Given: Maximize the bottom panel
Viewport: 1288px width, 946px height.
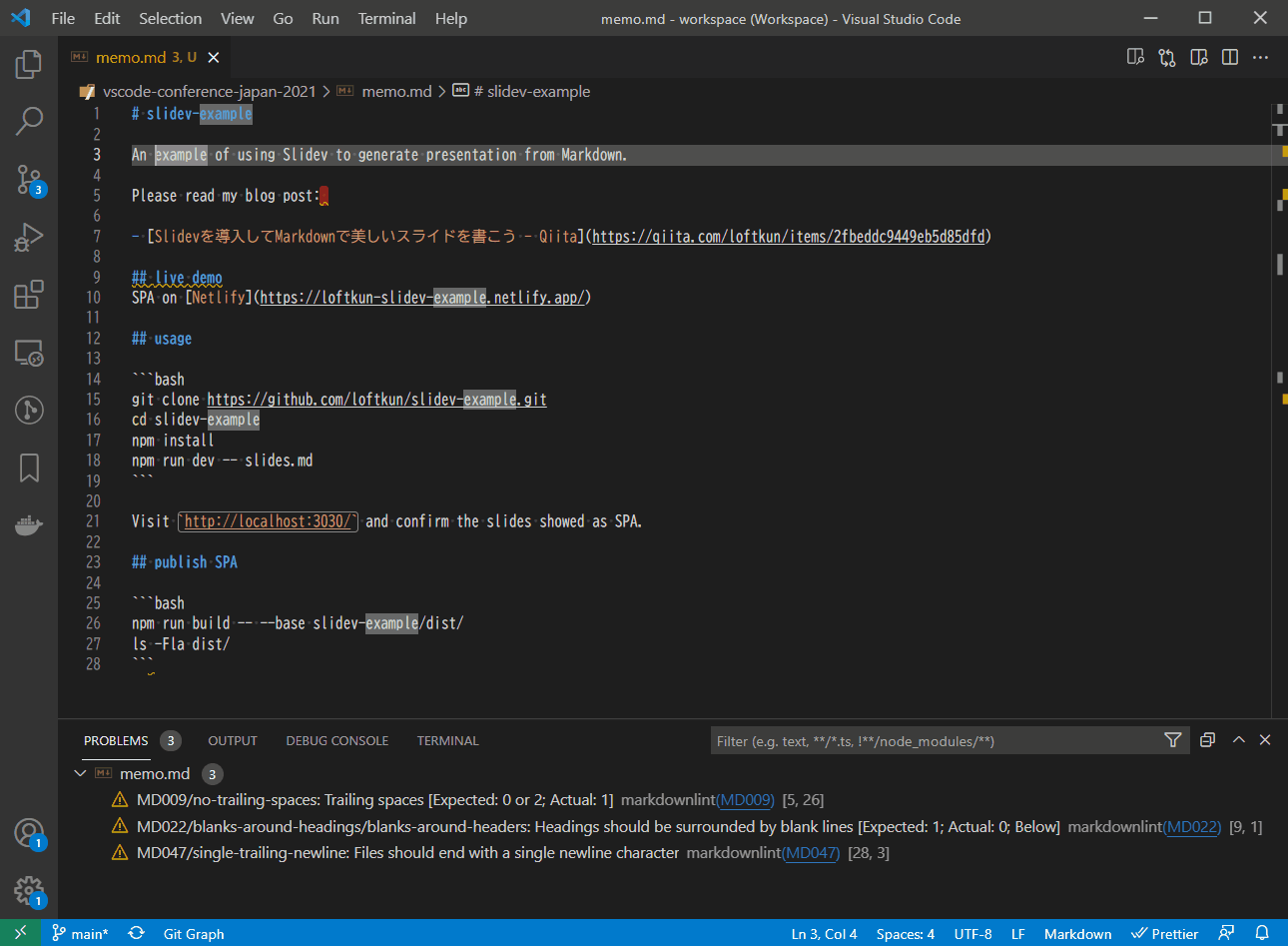Looking at the screenshot, I should (1238, 740).
